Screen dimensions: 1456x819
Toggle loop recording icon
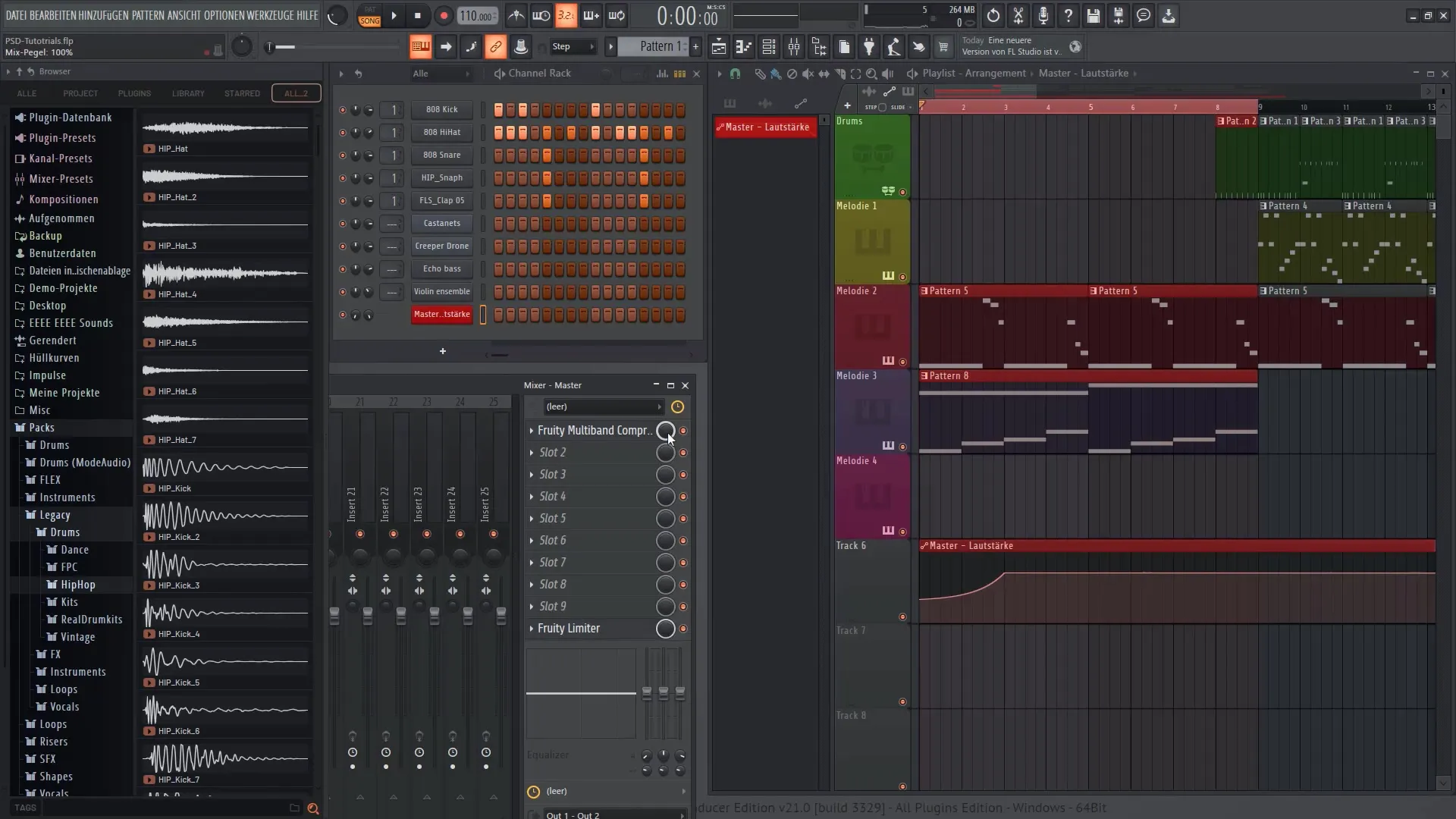(617, 15)
